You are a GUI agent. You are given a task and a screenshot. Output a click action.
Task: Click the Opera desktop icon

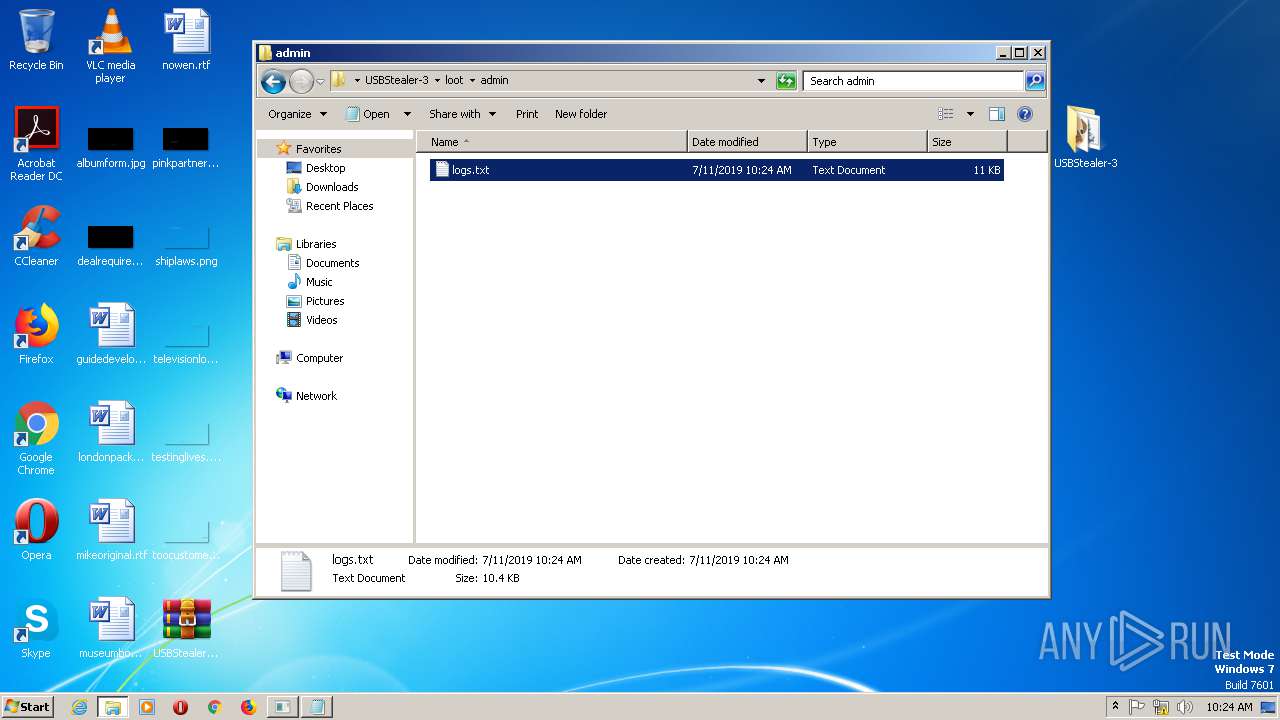point(36,531)
